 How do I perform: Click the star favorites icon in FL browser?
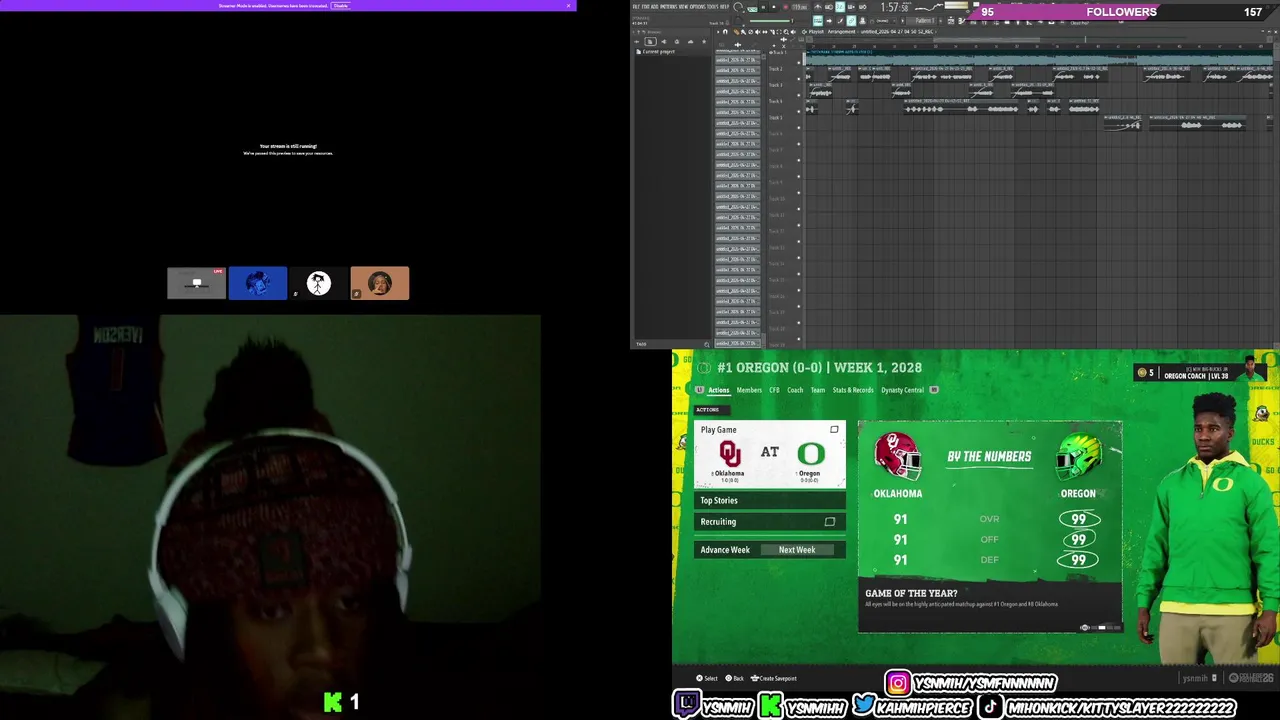(704, 41)
